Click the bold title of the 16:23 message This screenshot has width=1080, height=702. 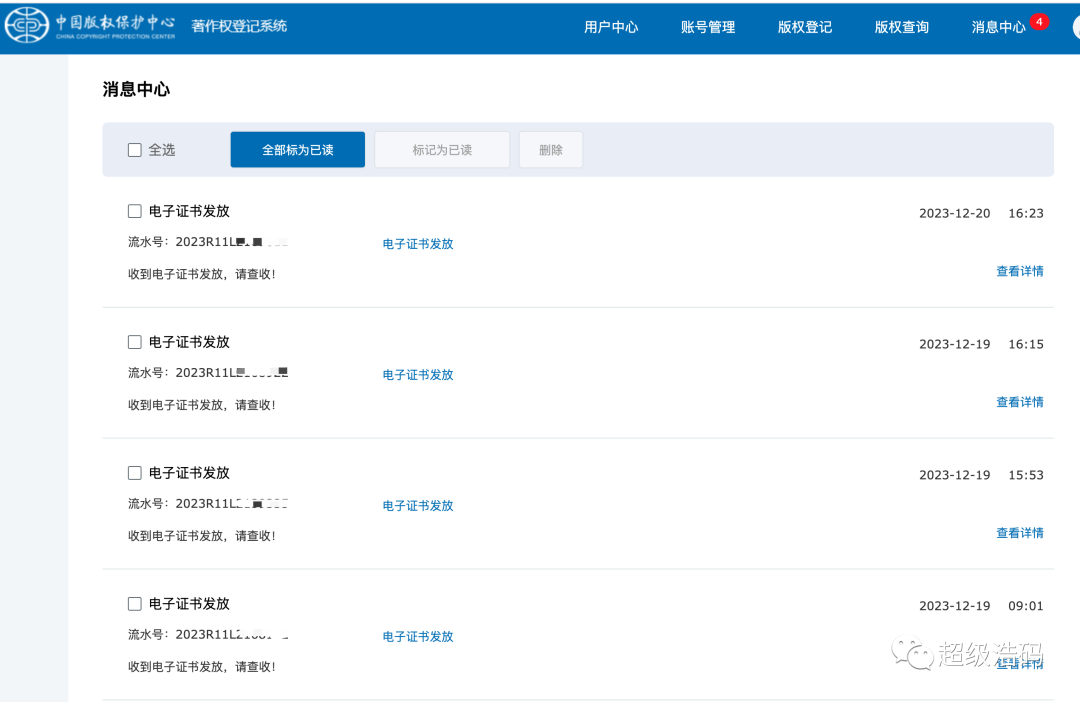pyautogui.click(x=189, y=211)
